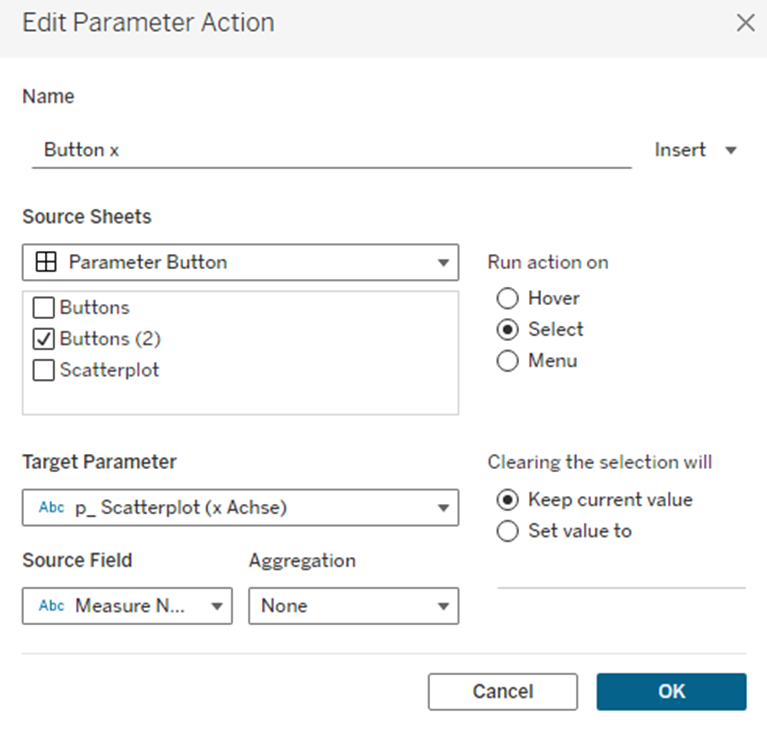The width and height of the screenshot is (767, 734).
Task: Expand the Source Field Measure Names dropdown
Action: click(216, 606)
